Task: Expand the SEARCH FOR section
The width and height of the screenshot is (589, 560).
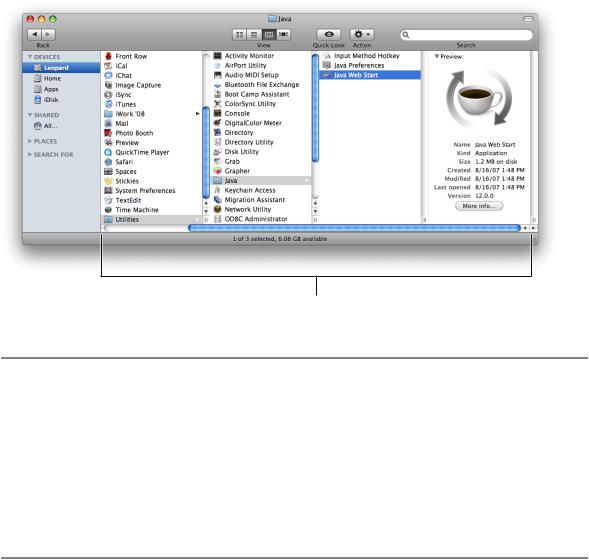Action: pyautogui.click(x=30, y=154)
